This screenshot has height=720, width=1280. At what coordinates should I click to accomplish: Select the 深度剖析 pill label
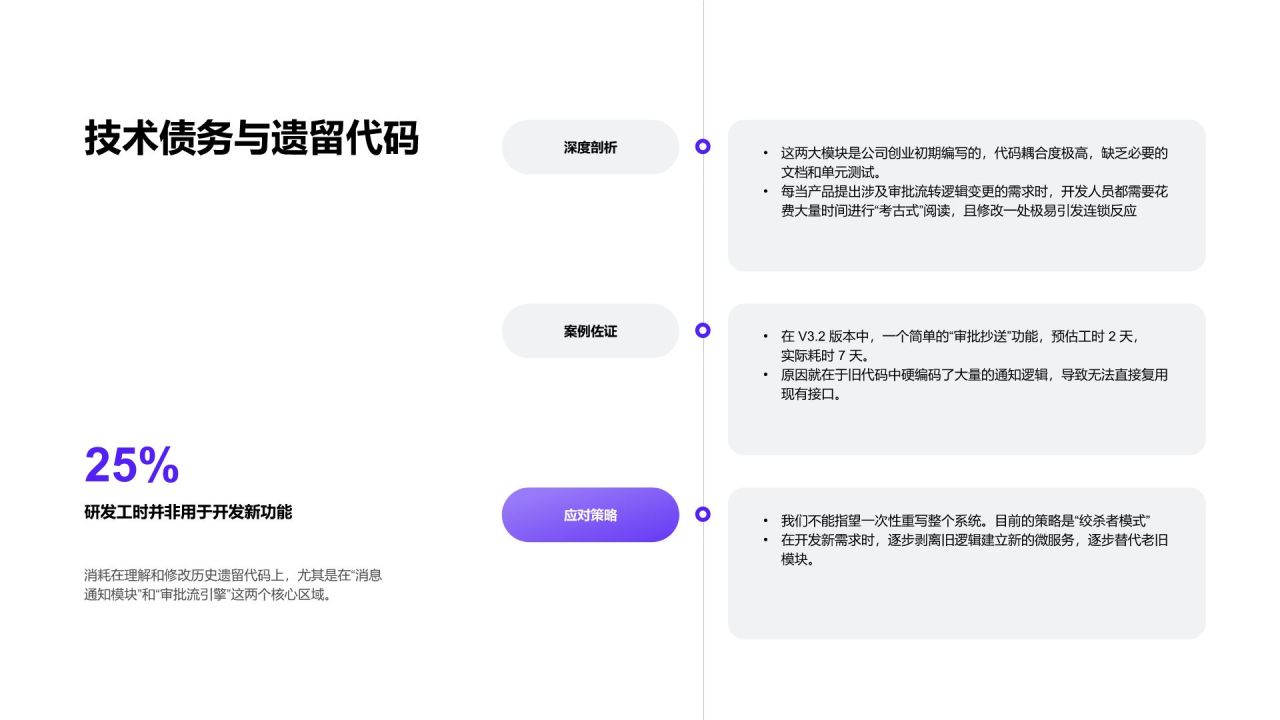tap(590, 147)
